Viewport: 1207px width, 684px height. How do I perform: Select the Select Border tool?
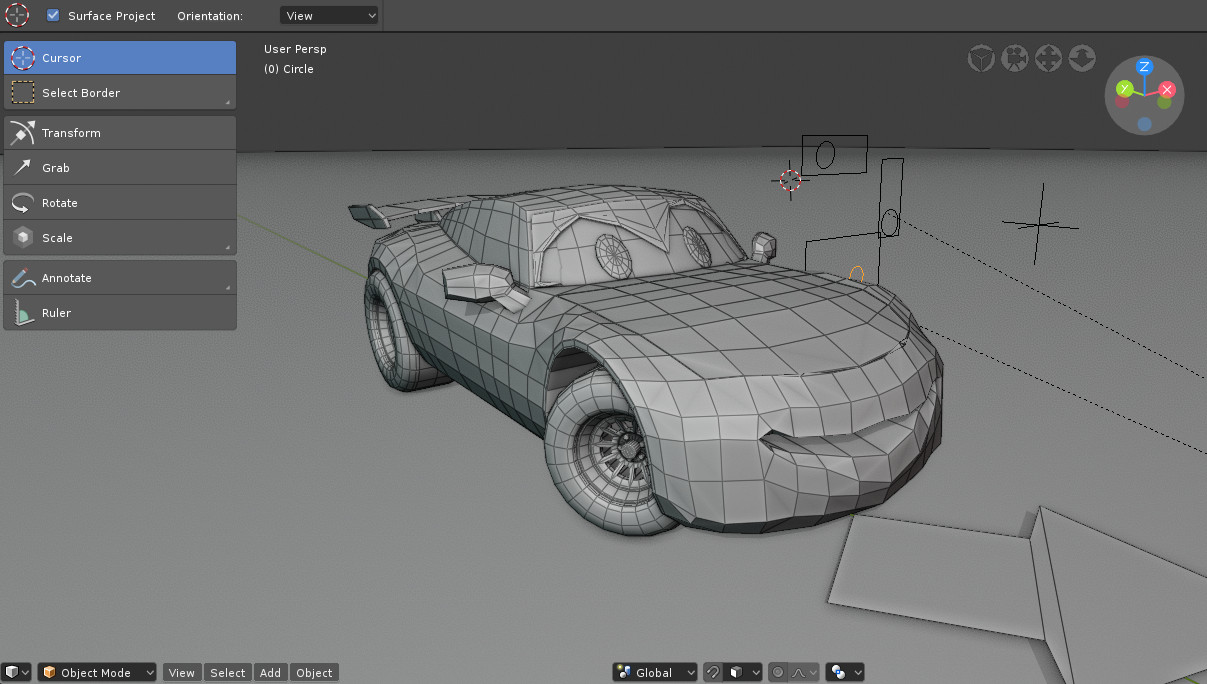(x=120, y=93)
